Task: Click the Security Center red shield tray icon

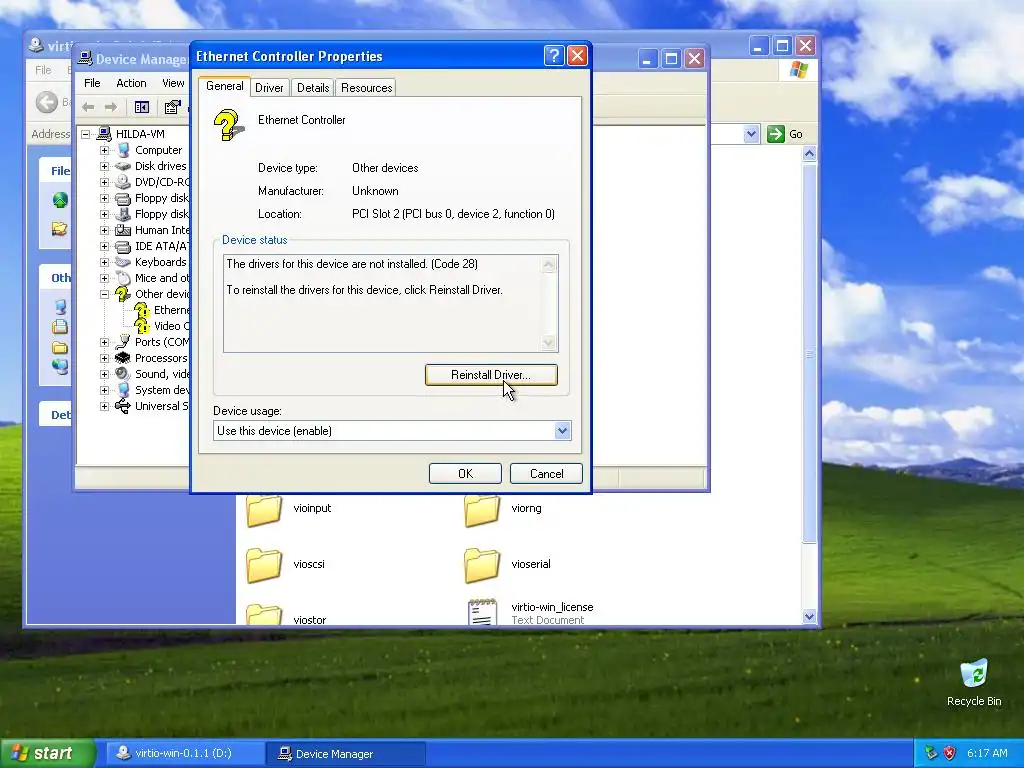Action: (x=950, y=753)
